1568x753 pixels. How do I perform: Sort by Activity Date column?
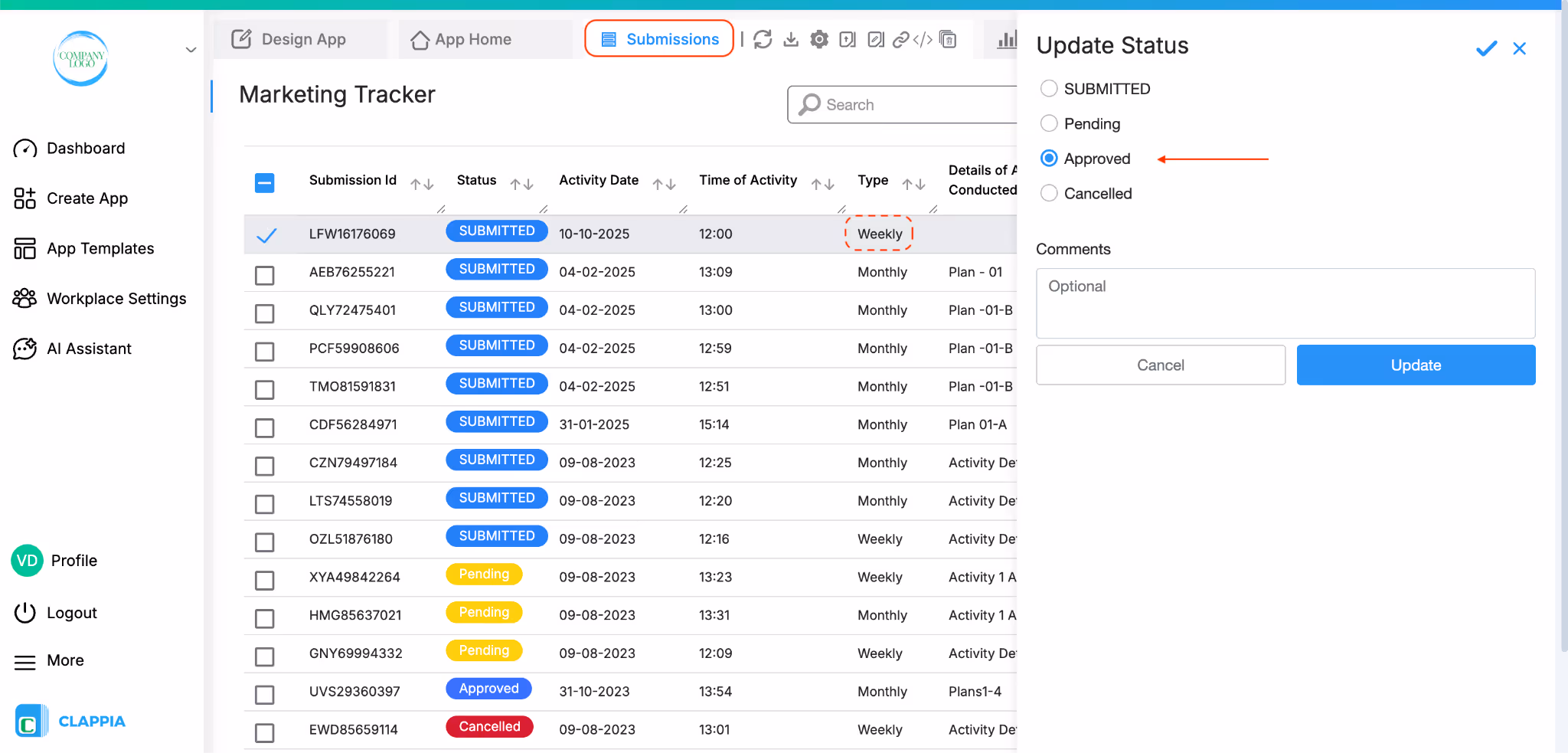point(664,184)
